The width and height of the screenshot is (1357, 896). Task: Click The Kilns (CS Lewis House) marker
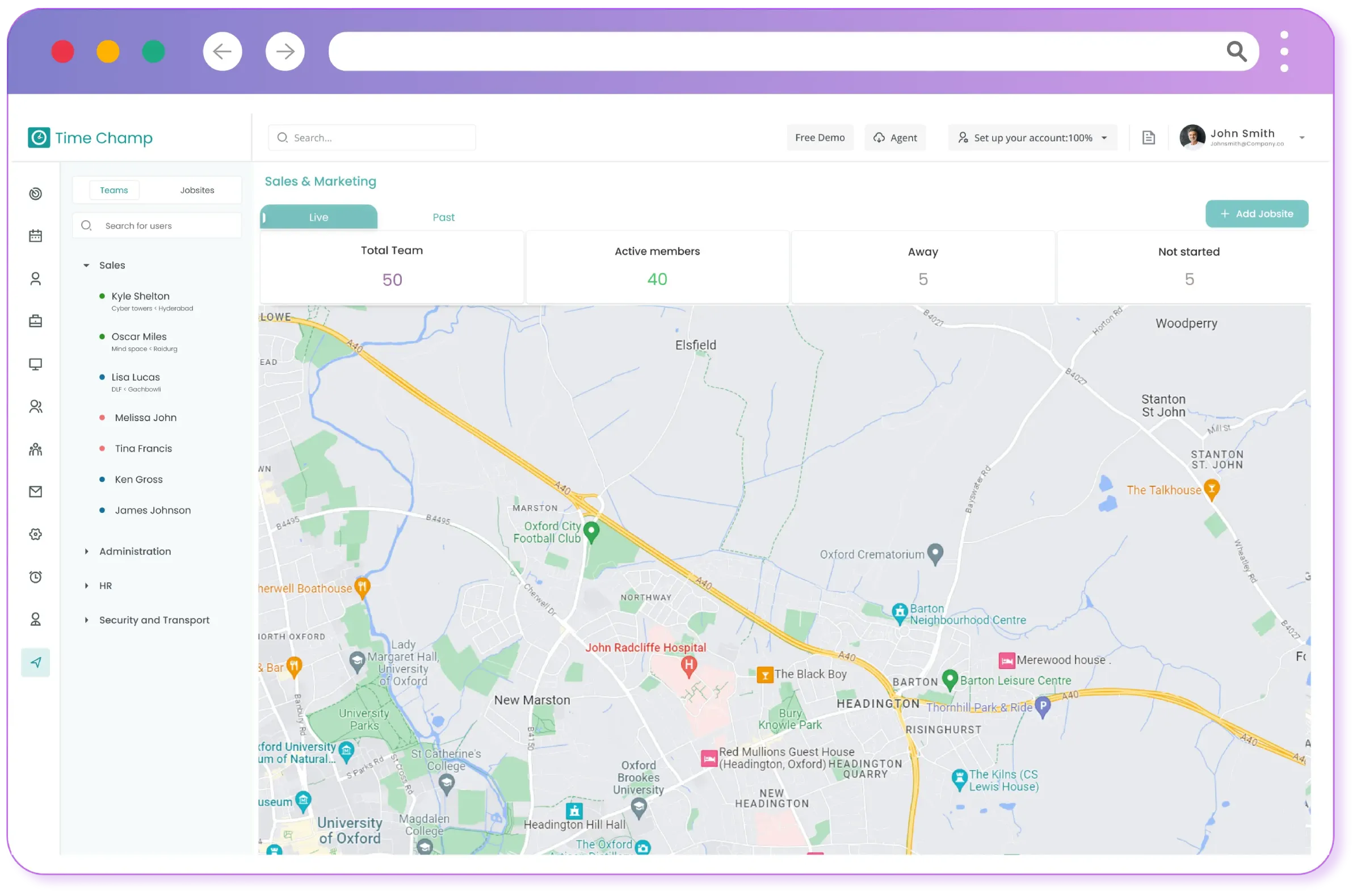tap(959, 780)
